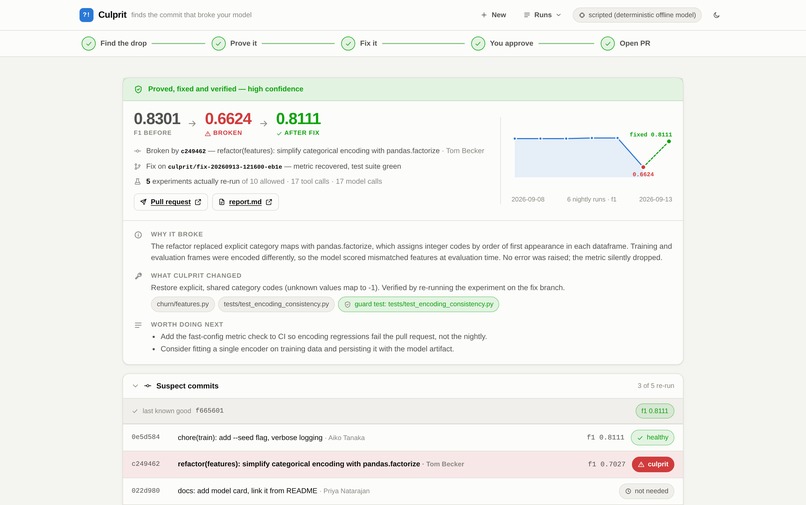Click shield icon in guard test chip

point(347,304)
